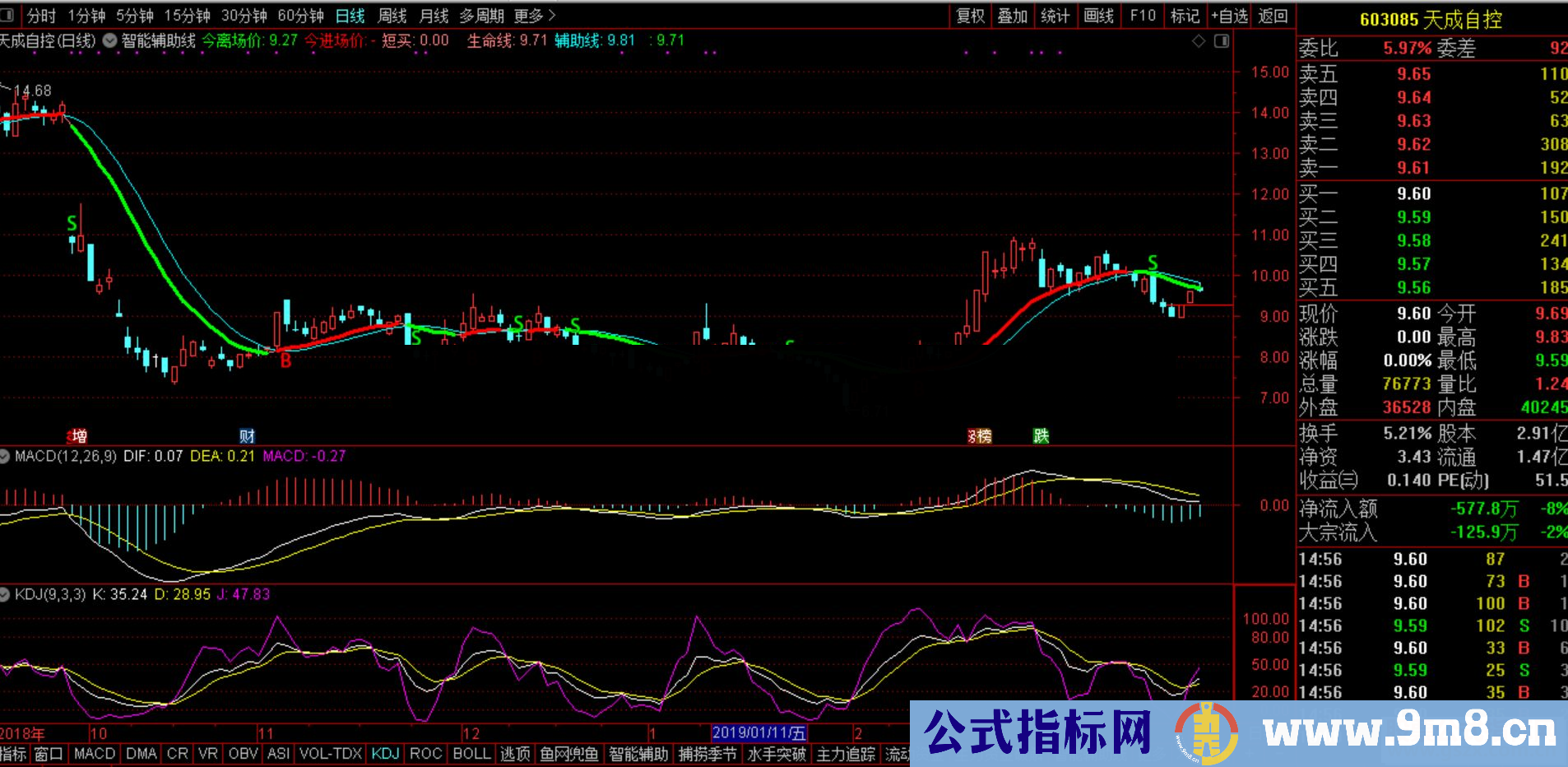Add stock with +自选 button
The height and width of the screenshot is (767, 1568).
pos(1229,16)
